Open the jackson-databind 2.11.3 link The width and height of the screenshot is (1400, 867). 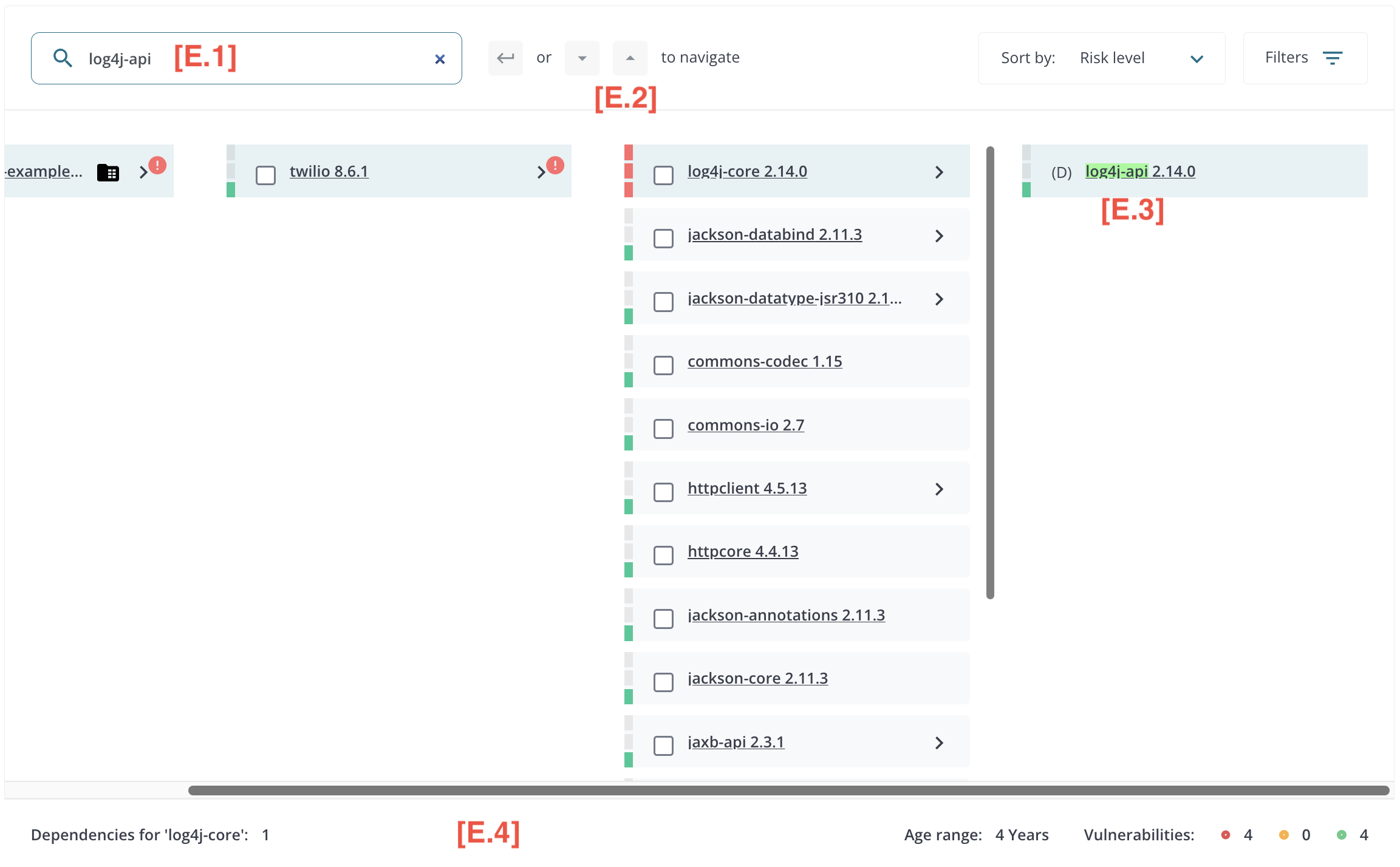tap(774, 235)
